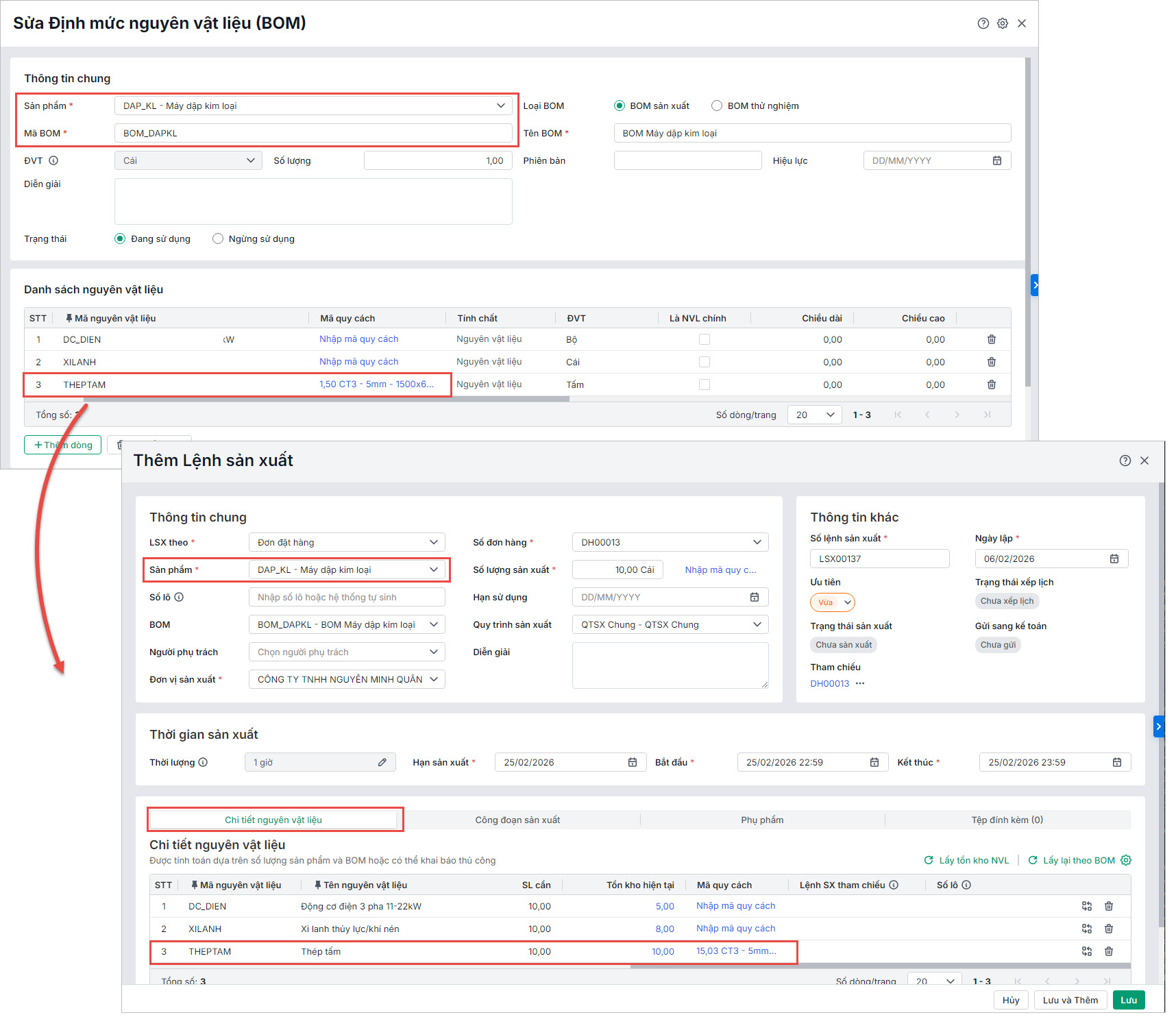Click the Diễn giải text area in BOM form
Image resolution: width=1176 pixels, height=1015 pixels.
coord(313,201)
